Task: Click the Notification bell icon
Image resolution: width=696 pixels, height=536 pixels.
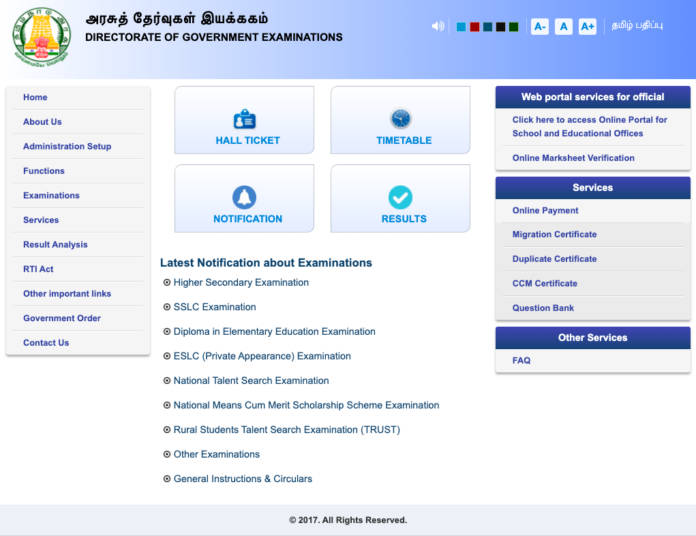Action: [x=244, y=197]
